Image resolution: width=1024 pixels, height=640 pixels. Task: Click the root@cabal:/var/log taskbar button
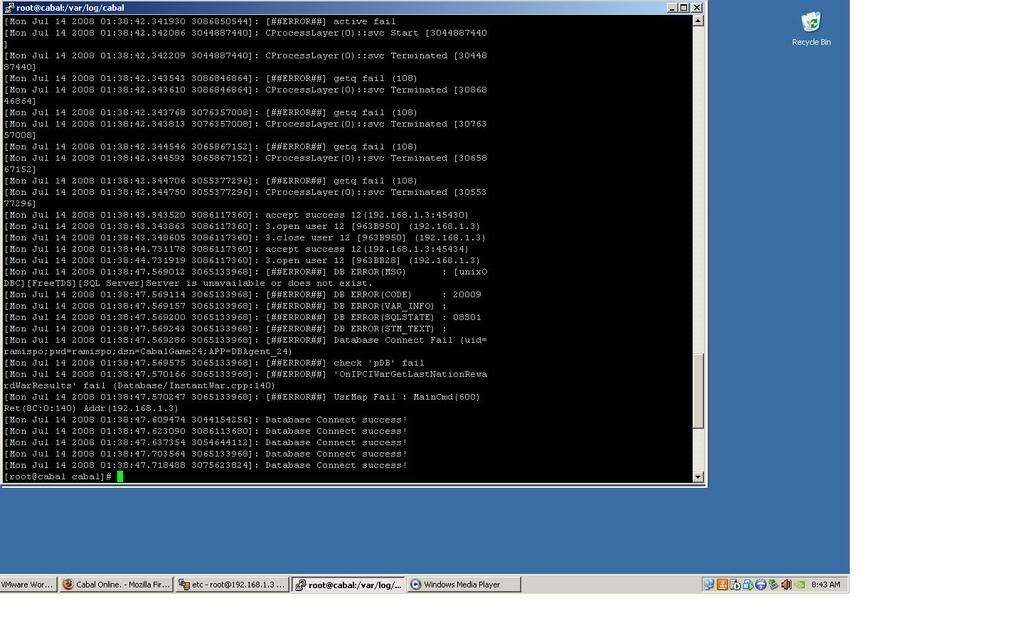pos(348,585)
